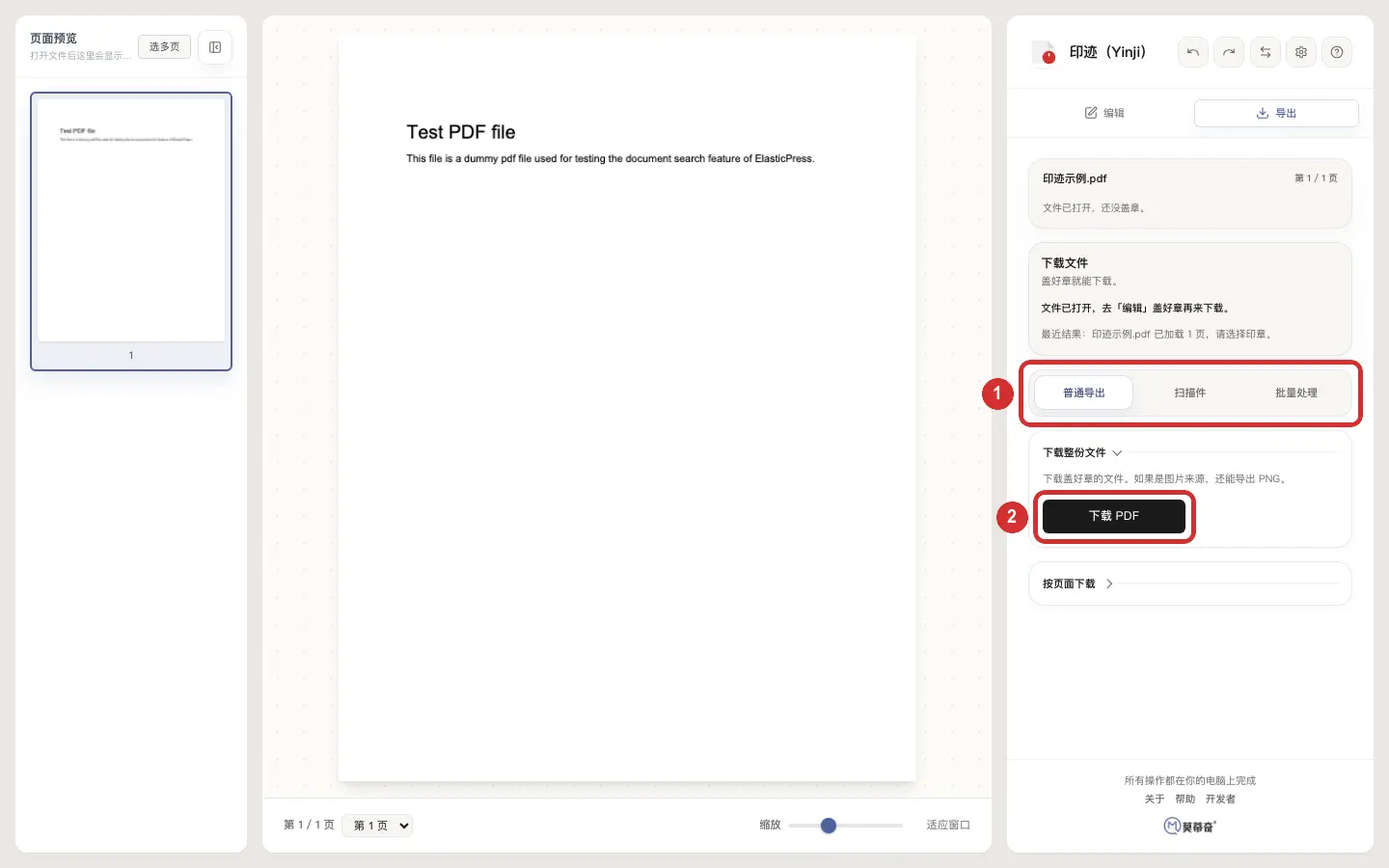Viewport: 1389px width, 868px height.
Task: Collapse the page preview sidebar panel
Action: click(x=215, y=47)
